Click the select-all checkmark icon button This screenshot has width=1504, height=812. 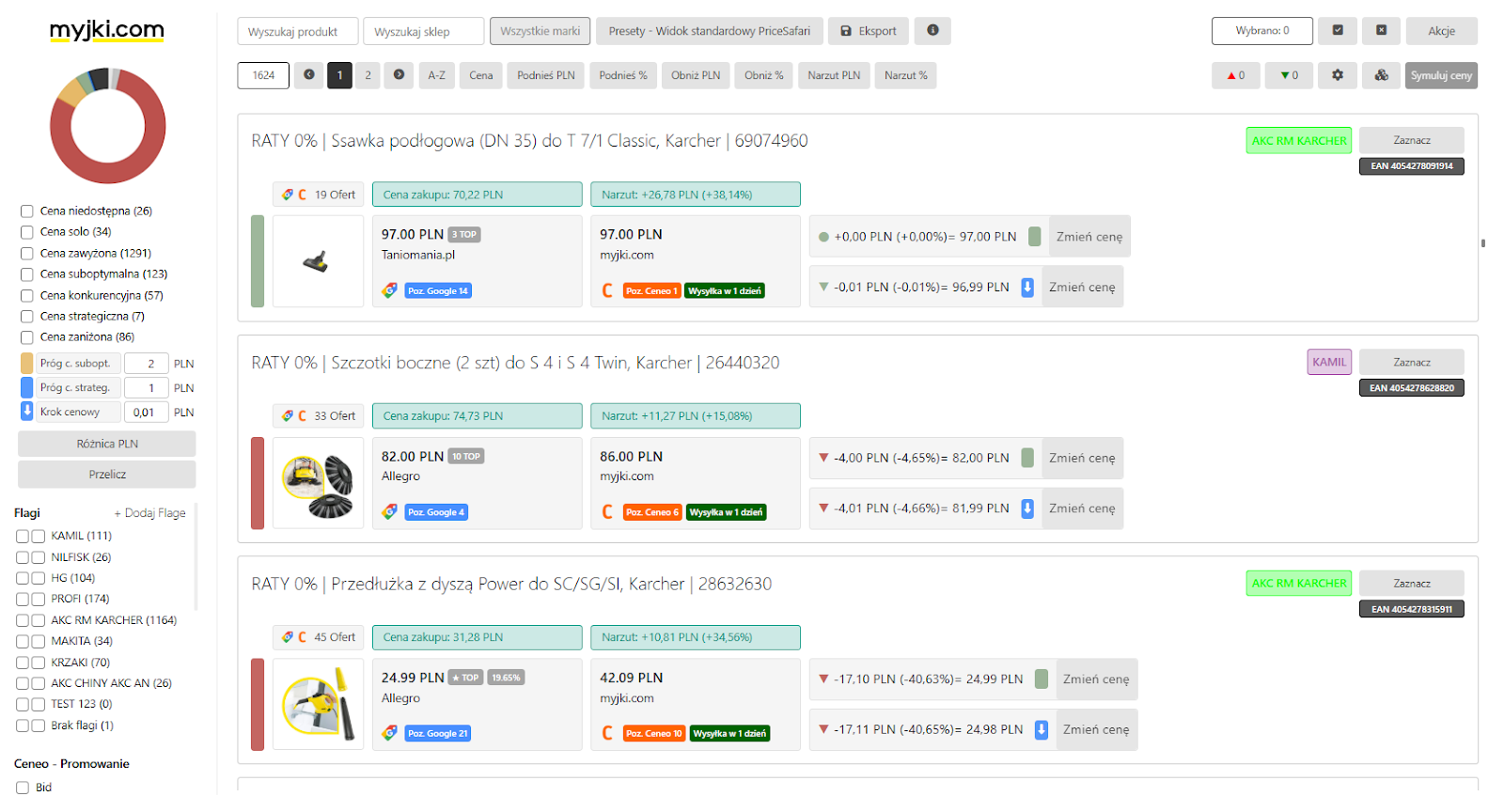1337,31
